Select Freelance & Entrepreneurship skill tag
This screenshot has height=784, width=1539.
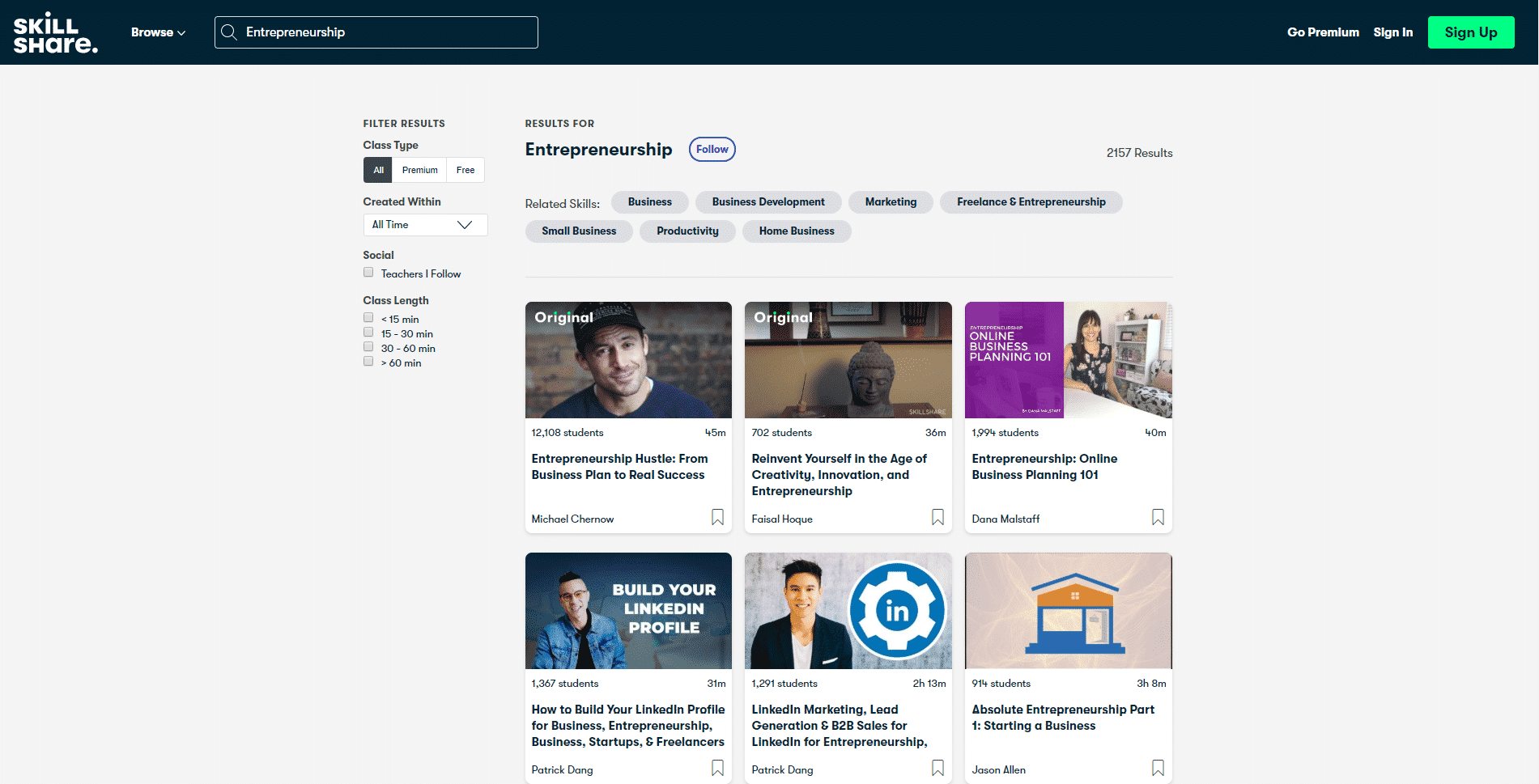pyautogui.click(x=1031, y=202)
